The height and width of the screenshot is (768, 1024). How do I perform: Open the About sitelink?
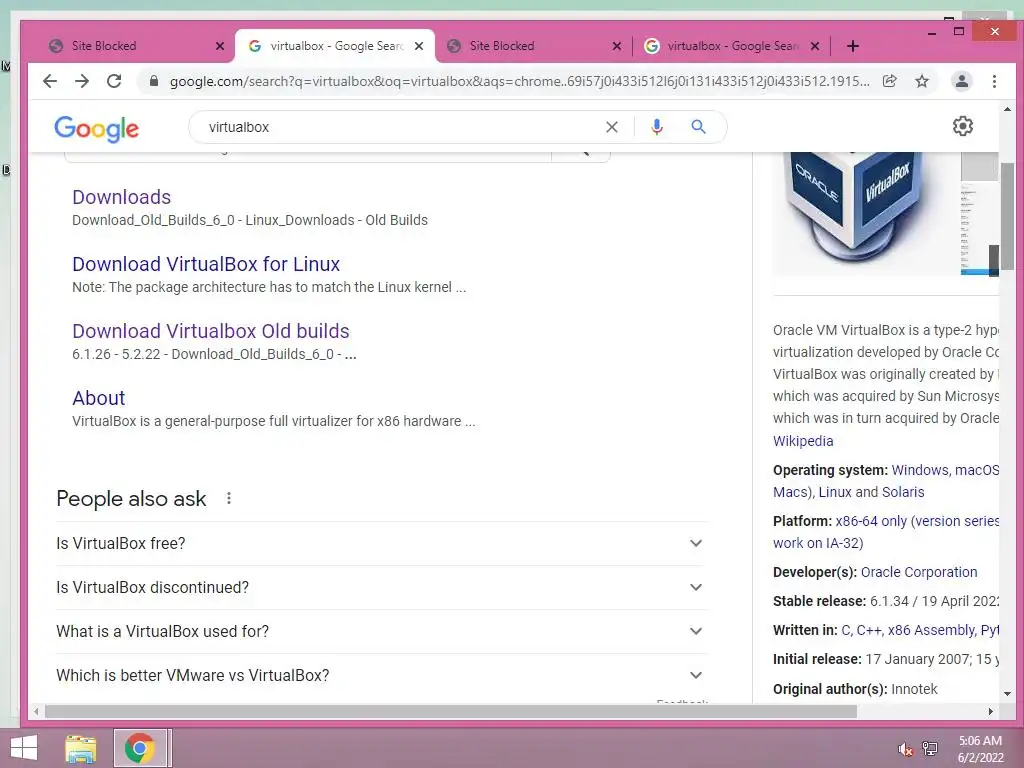99,398
